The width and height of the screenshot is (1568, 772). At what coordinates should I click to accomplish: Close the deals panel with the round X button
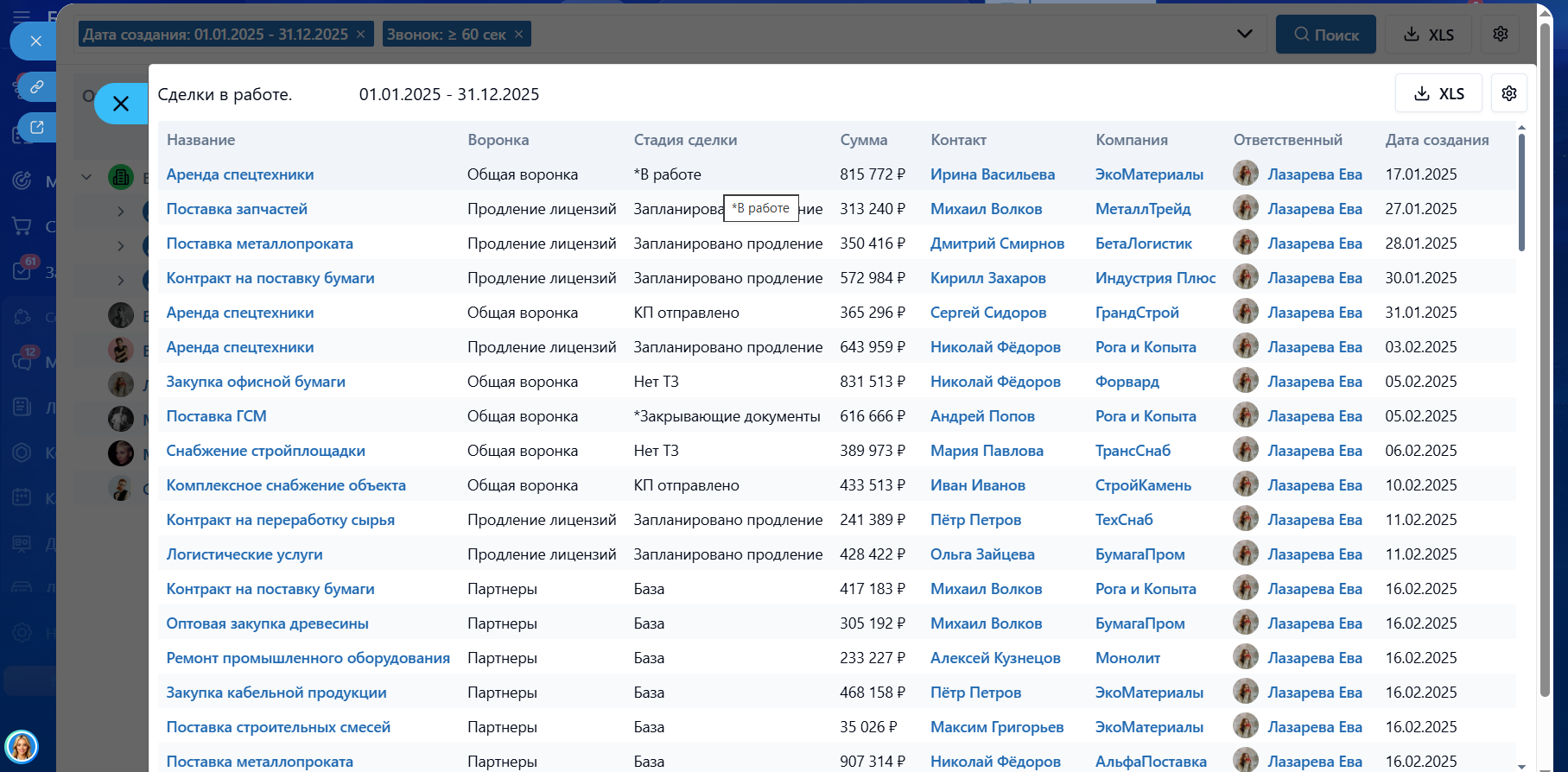pos(121,104)
